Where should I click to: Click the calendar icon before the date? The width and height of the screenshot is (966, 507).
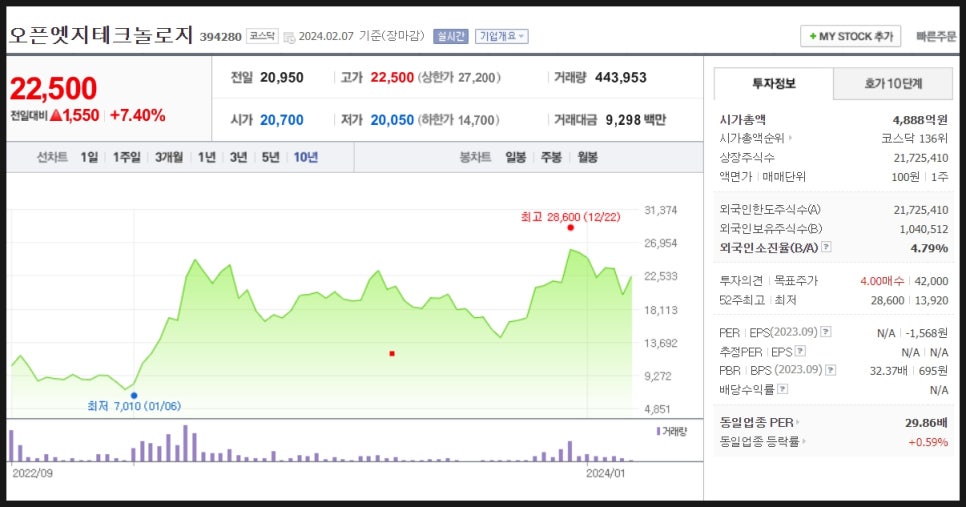pyautogui.click(x=289, y=37)
